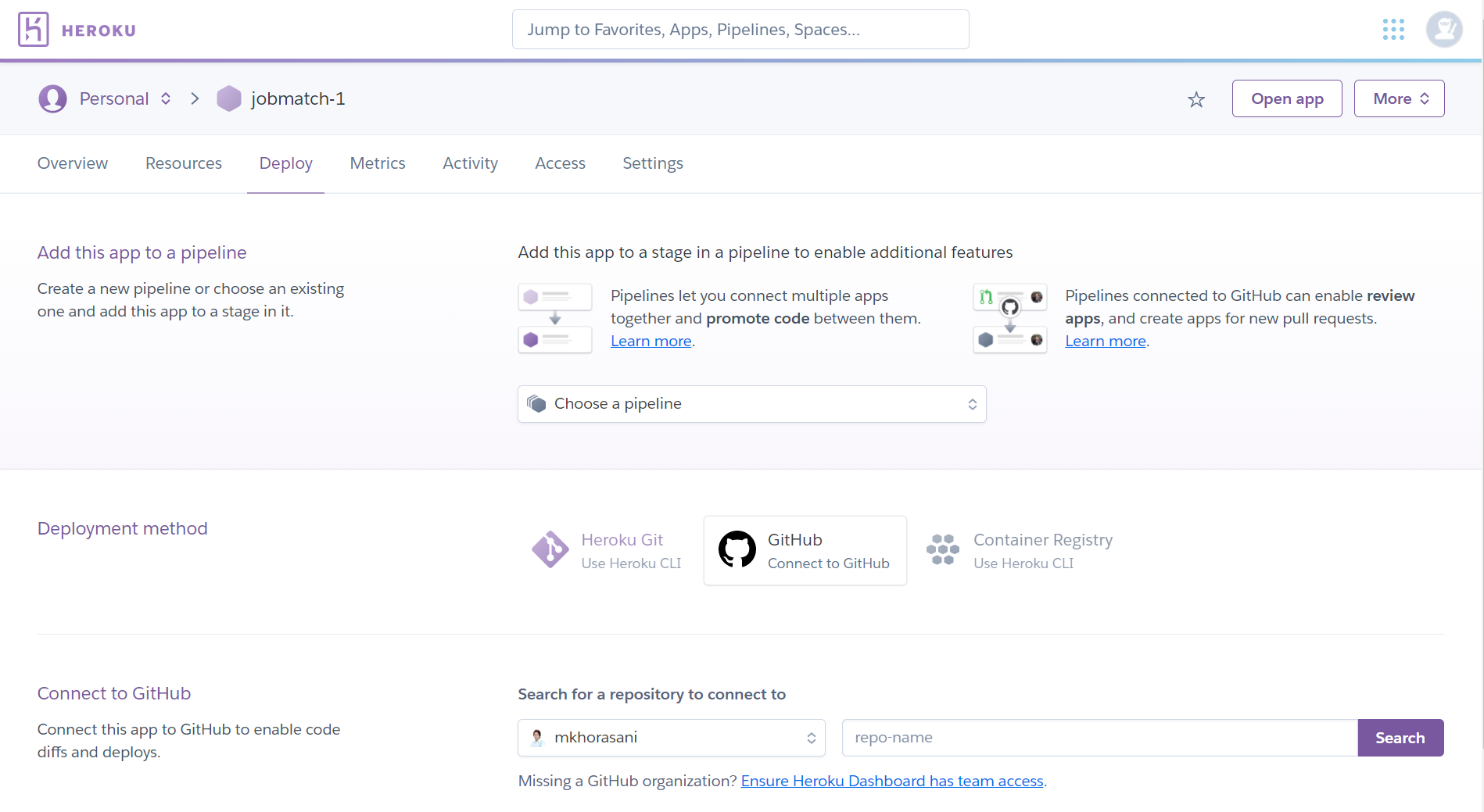Focus the repo-name input field
The width and height of the screenshot is (1484, 812).
tap(1099, 738)
